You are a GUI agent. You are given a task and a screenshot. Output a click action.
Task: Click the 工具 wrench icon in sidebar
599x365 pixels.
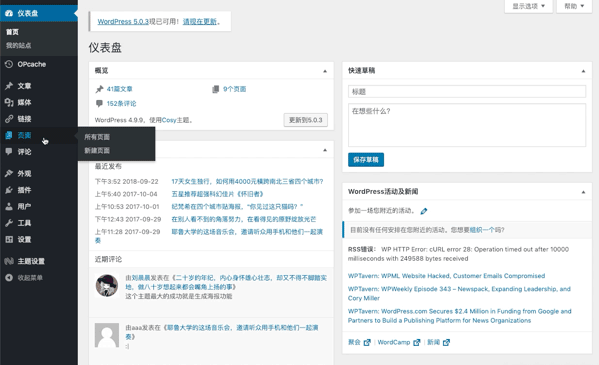(9, 223)
